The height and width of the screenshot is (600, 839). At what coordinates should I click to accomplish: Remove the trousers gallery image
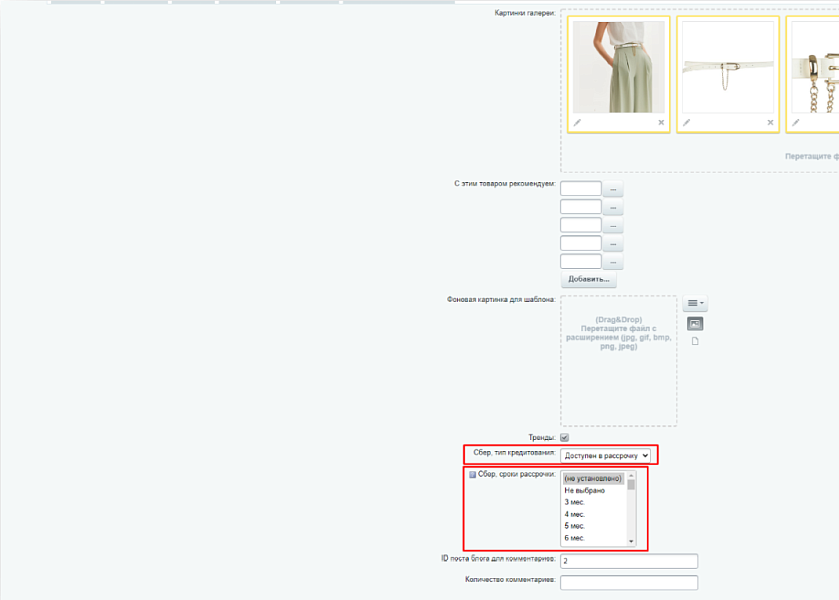pyautogui.click(x=661, y=123)
